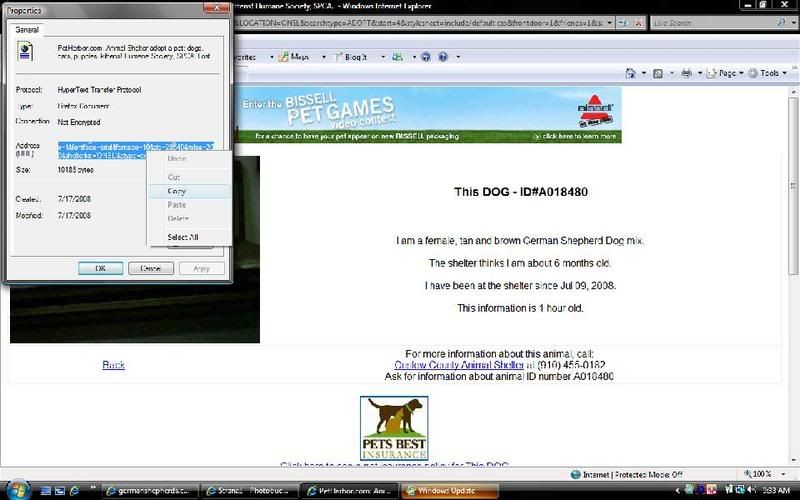Click the Back link on the page
Screen dimensions: 800x500
click(113, 365)
